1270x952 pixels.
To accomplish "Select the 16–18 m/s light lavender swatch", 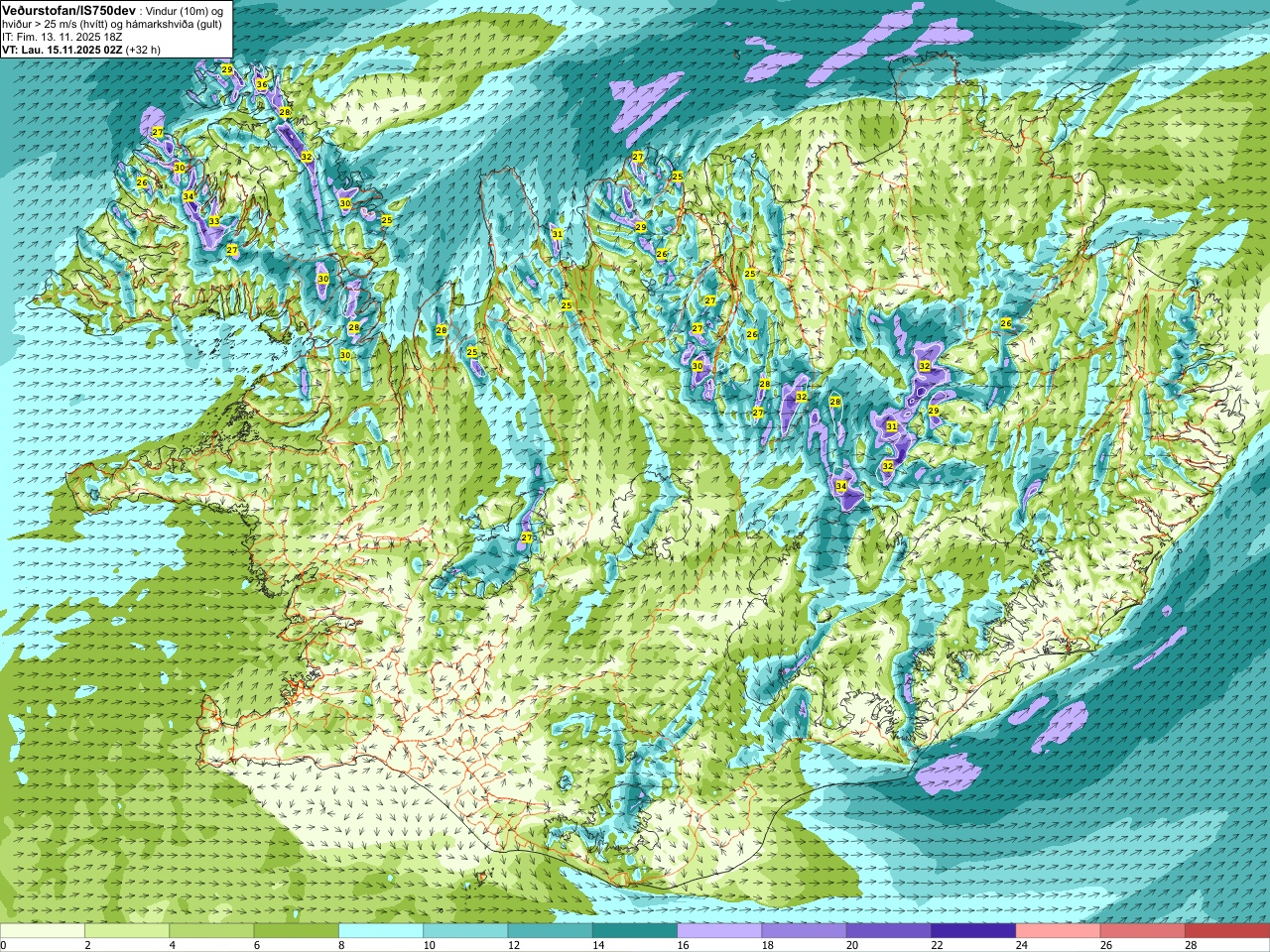I will coord(719,931).
